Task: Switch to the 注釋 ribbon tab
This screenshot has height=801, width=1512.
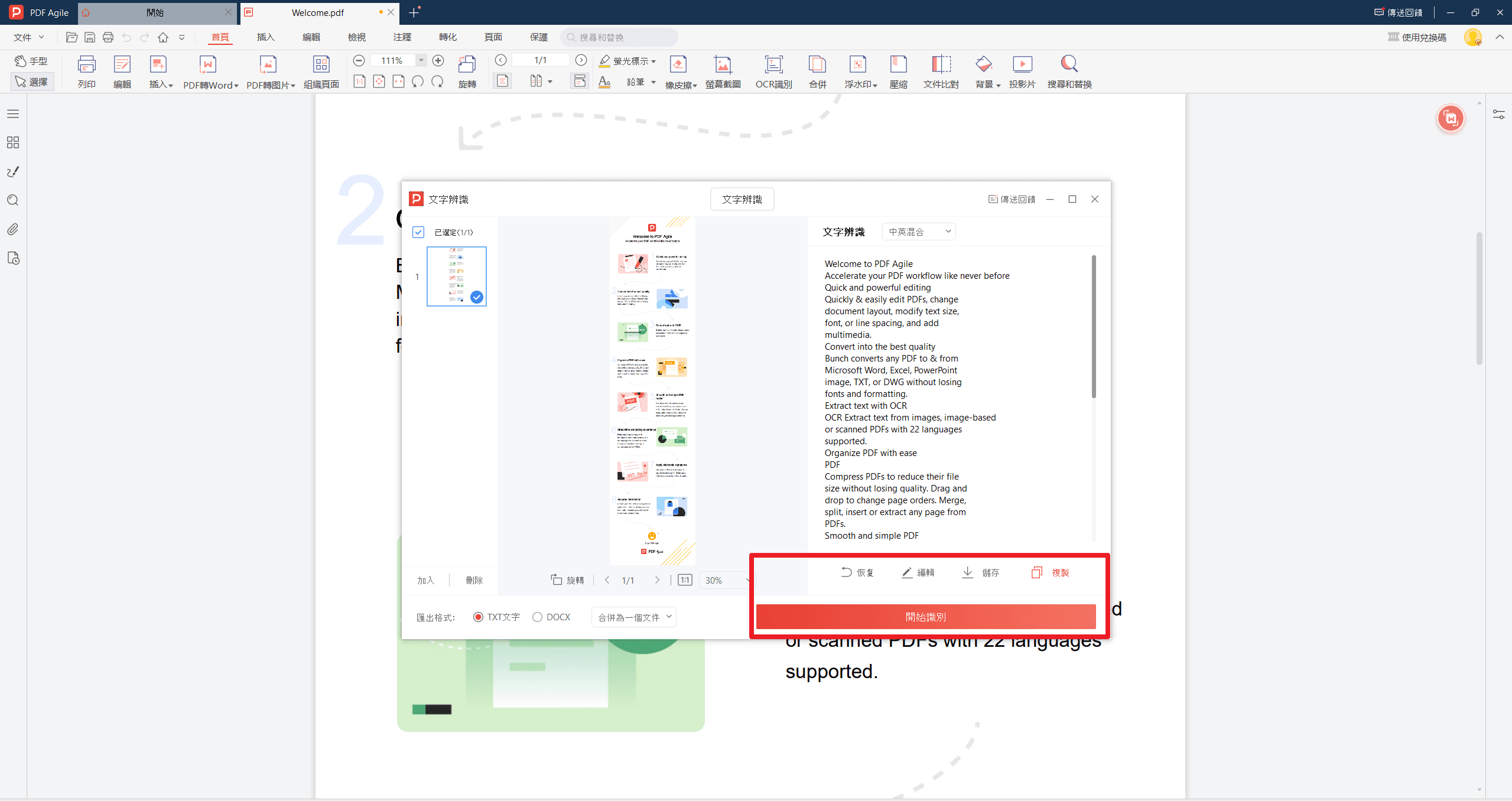Action: [402, 37]
